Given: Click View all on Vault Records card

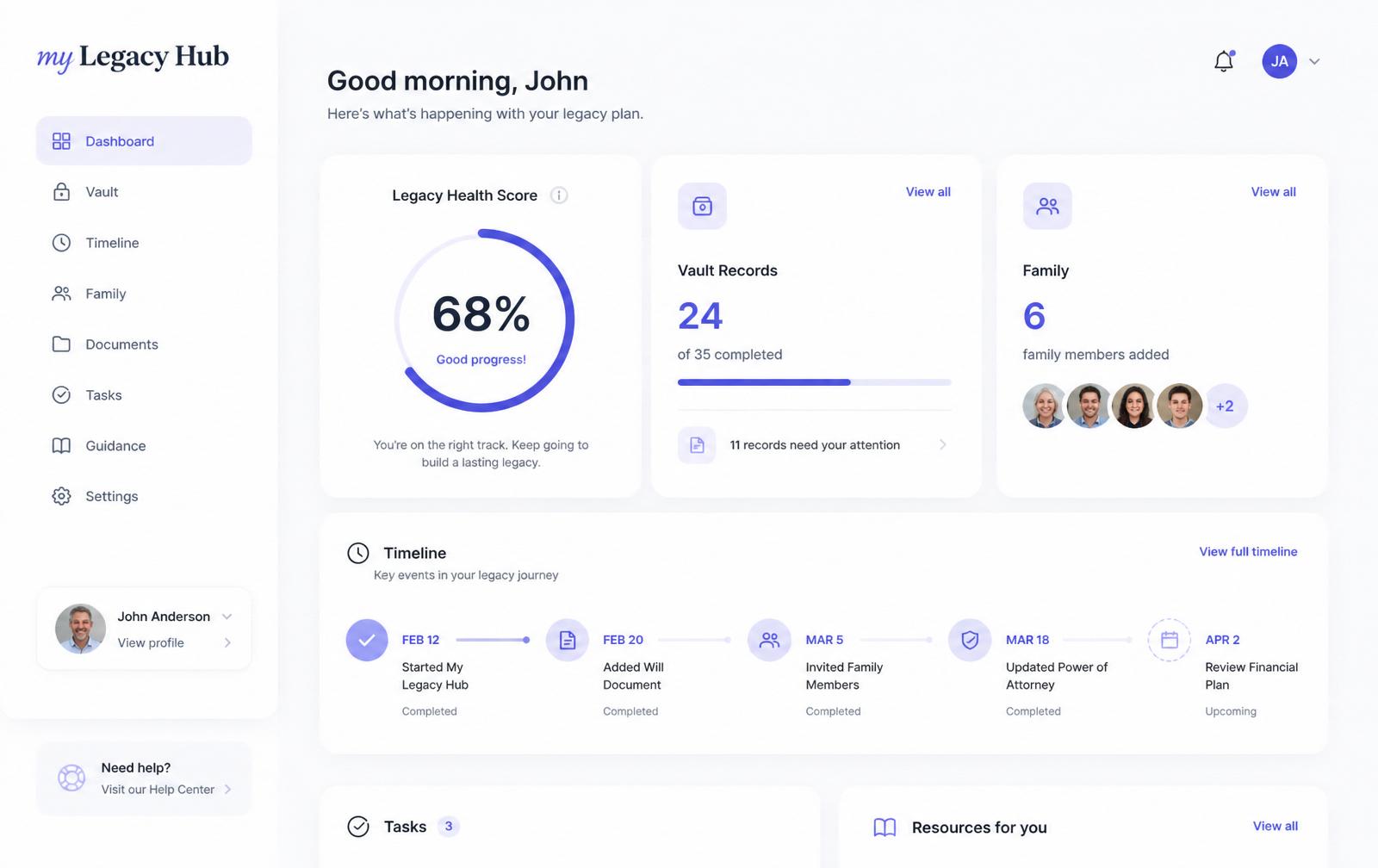Looking at the screenshot, I should pos(928,192).
